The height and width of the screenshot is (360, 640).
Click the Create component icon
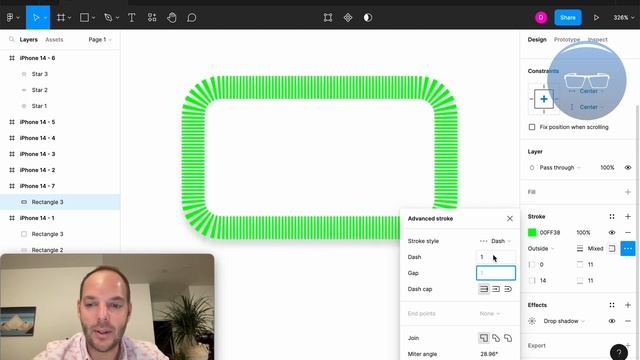(x=348, y=18)
